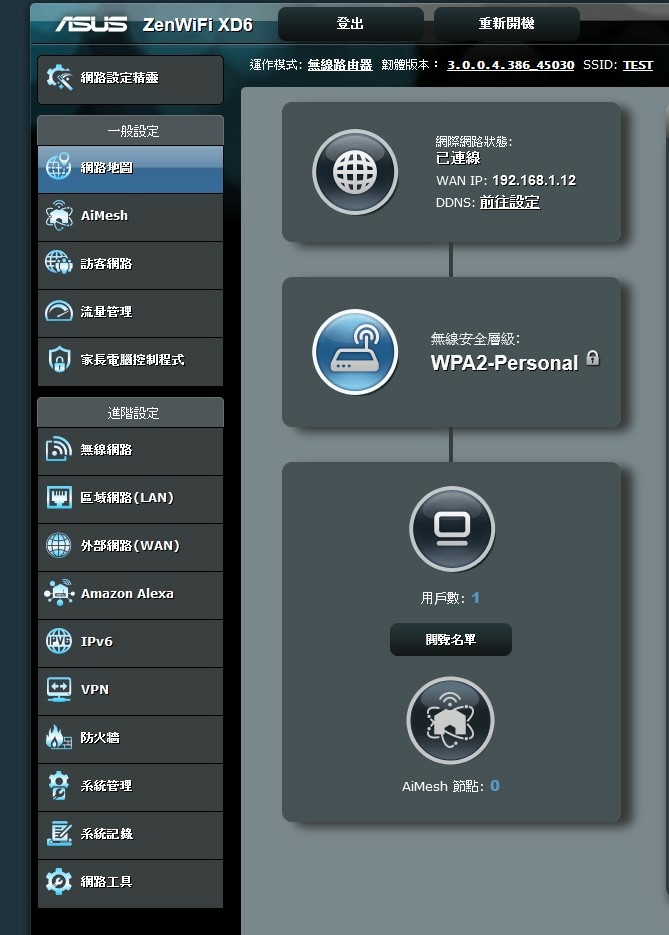Click the 網路工具 tools gear icon
669x935 pixels.
coord(58,881)
